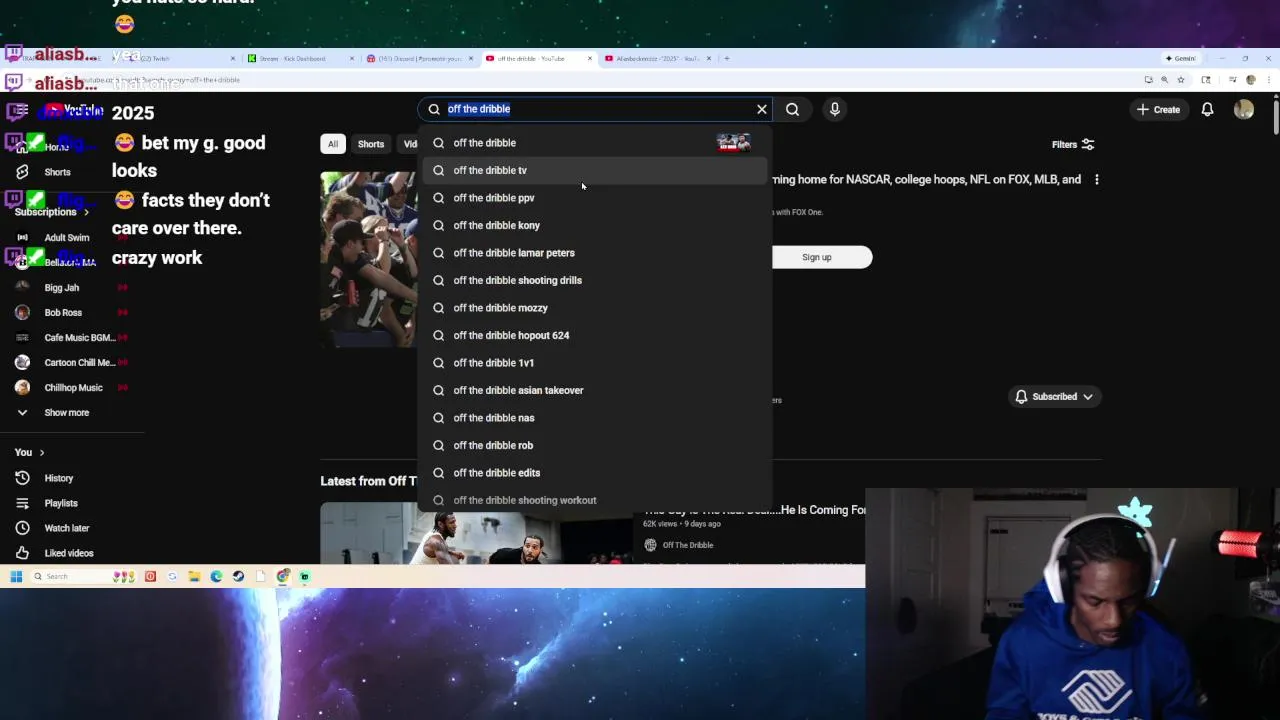Pick suggestion 'off the dribble nas'

(595, 418)
